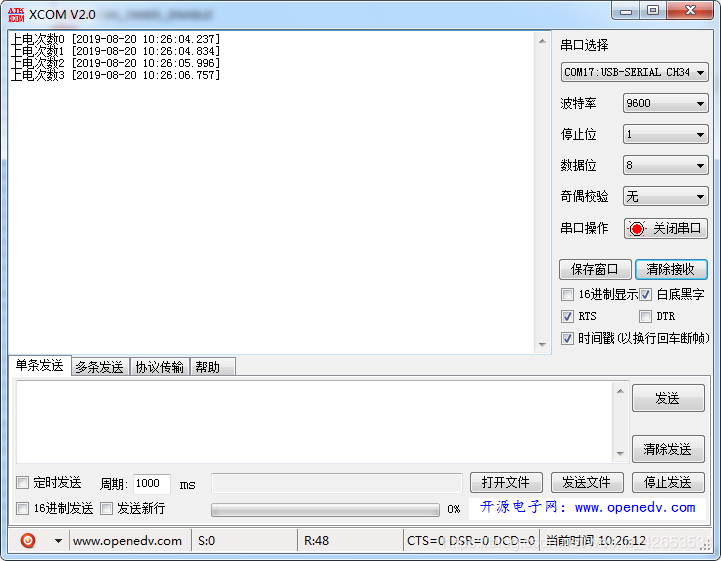Open the 奇偶校验 parity dropdown
The image size is (721, 561).
click(665, 196)
